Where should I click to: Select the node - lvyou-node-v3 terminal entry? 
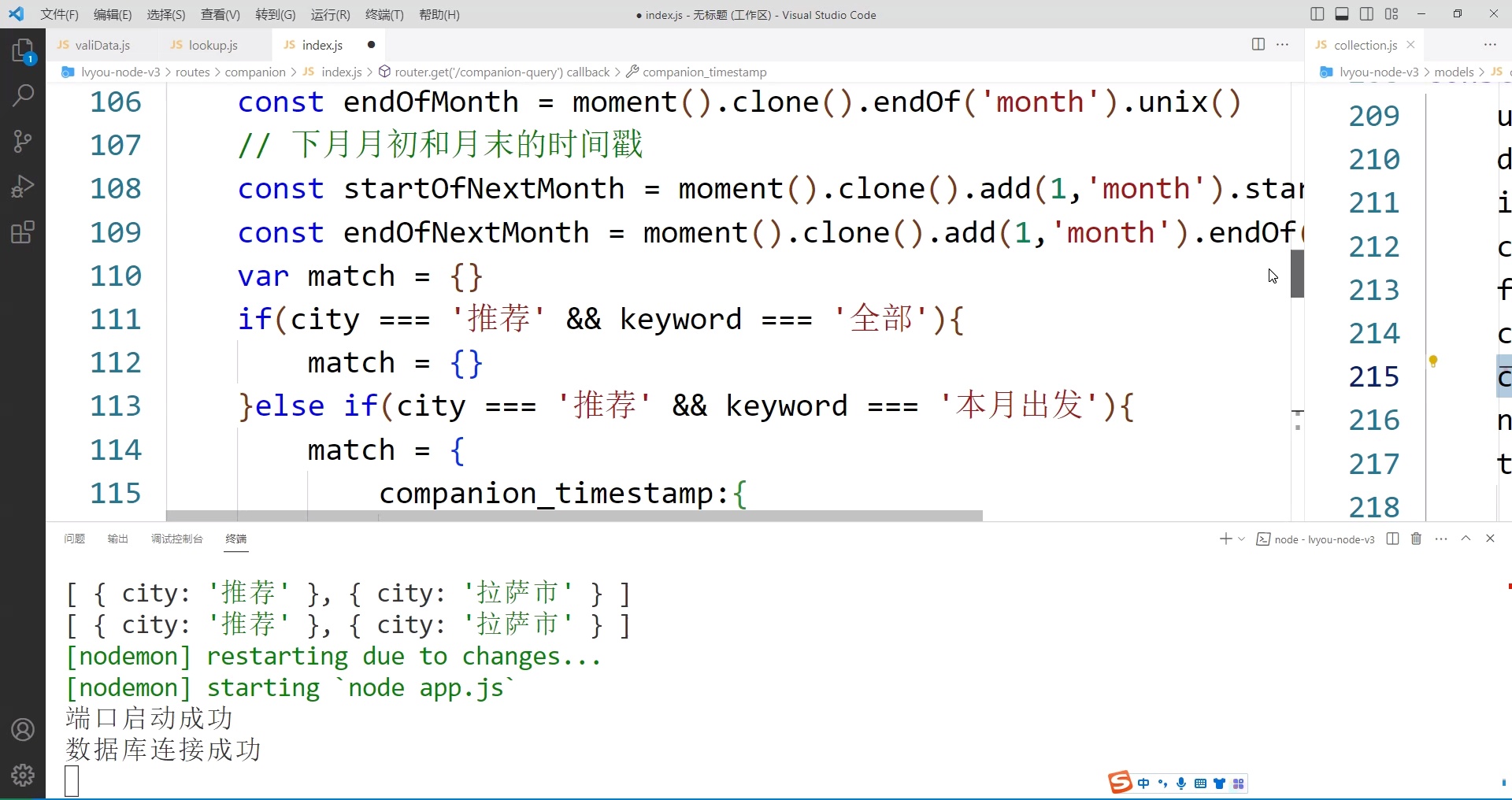1315,539
